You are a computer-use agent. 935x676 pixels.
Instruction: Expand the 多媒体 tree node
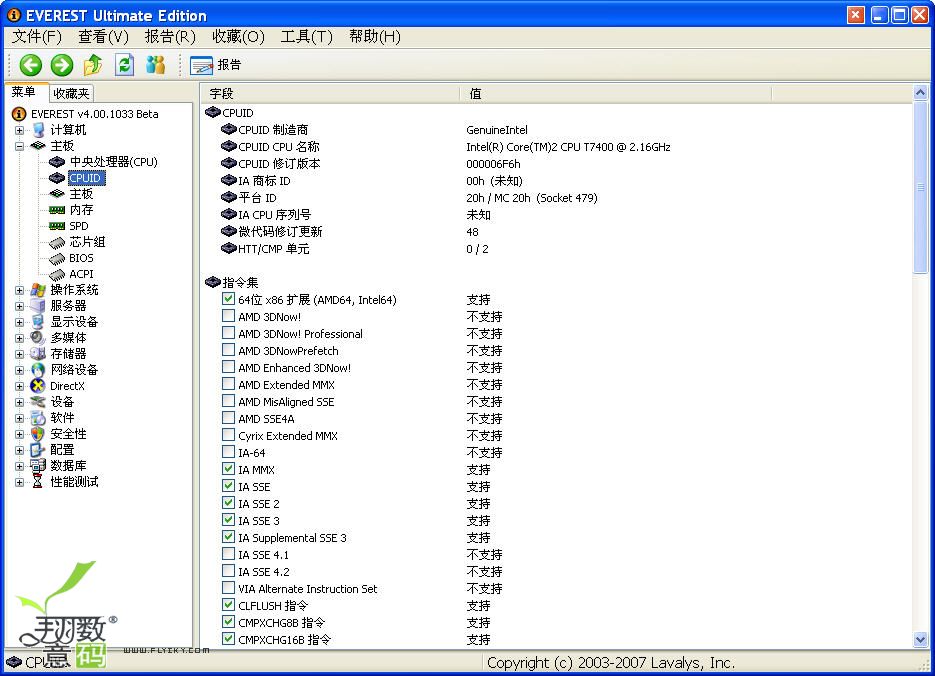(20, 338)
